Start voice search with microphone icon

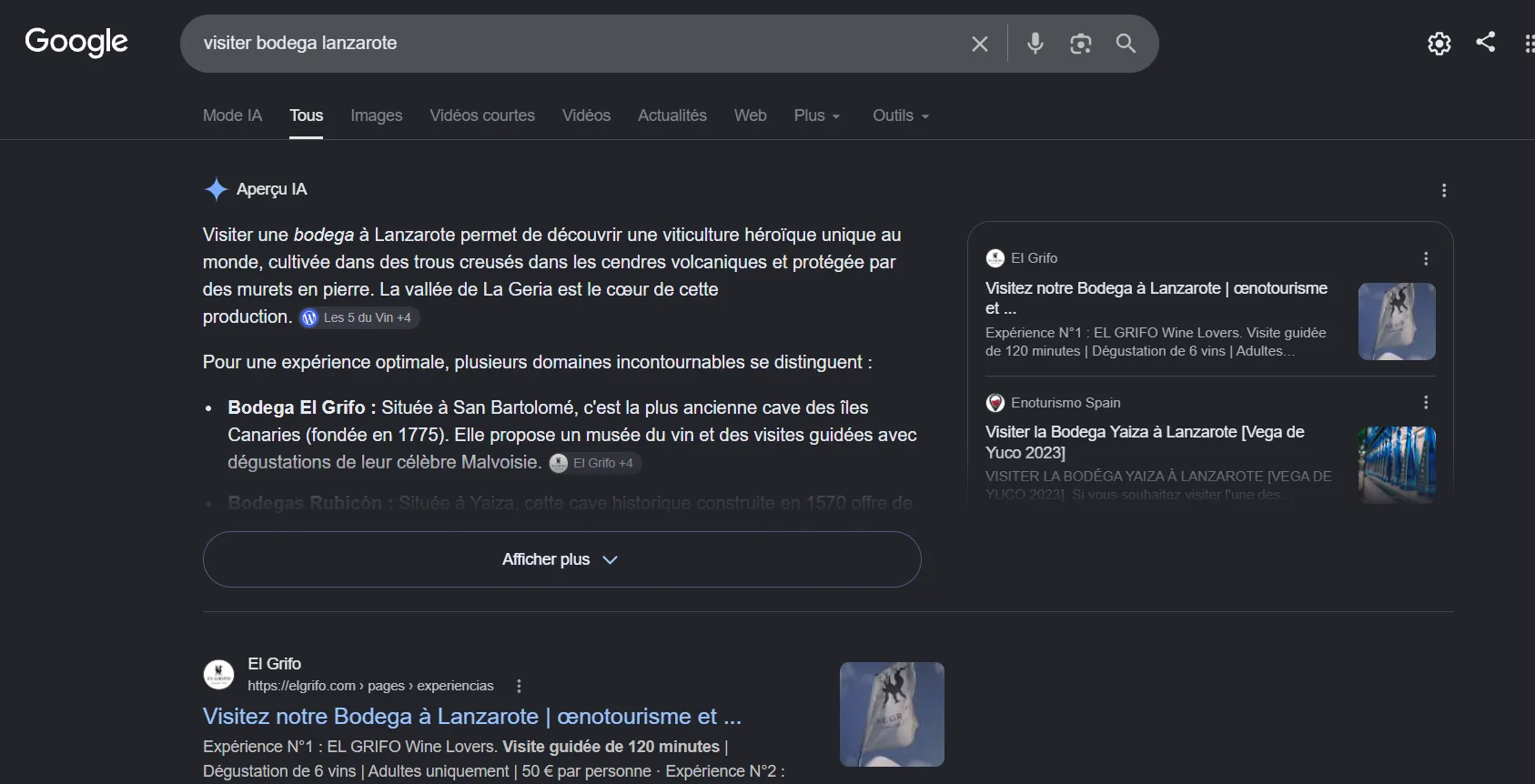click(1035, 43)
